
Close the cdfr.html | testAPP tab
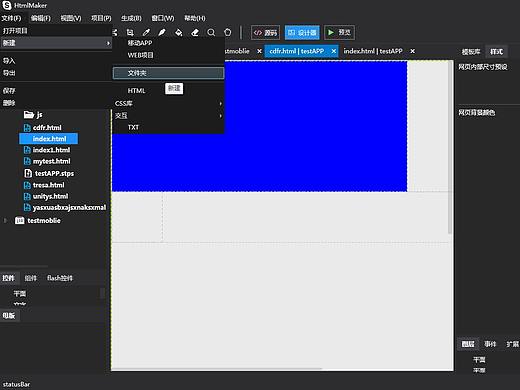click(333, 51)
